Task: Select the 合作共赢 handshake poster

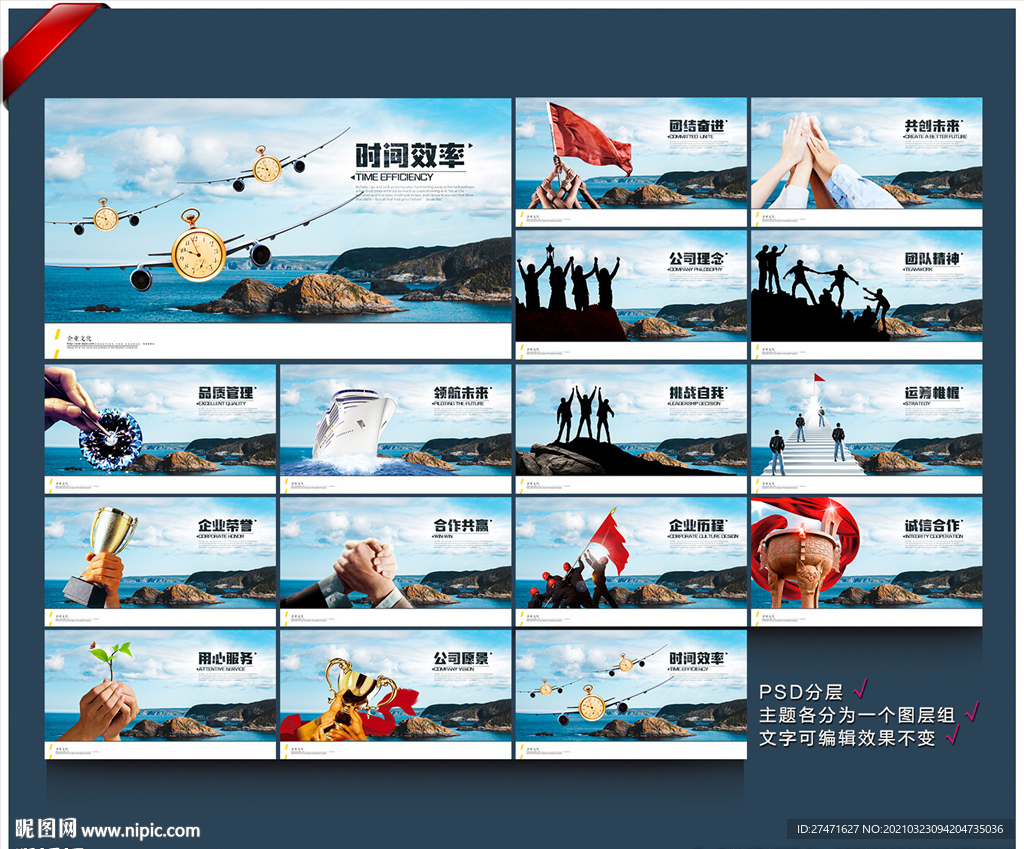Action: pyautogui.click(x=396, y=562)
